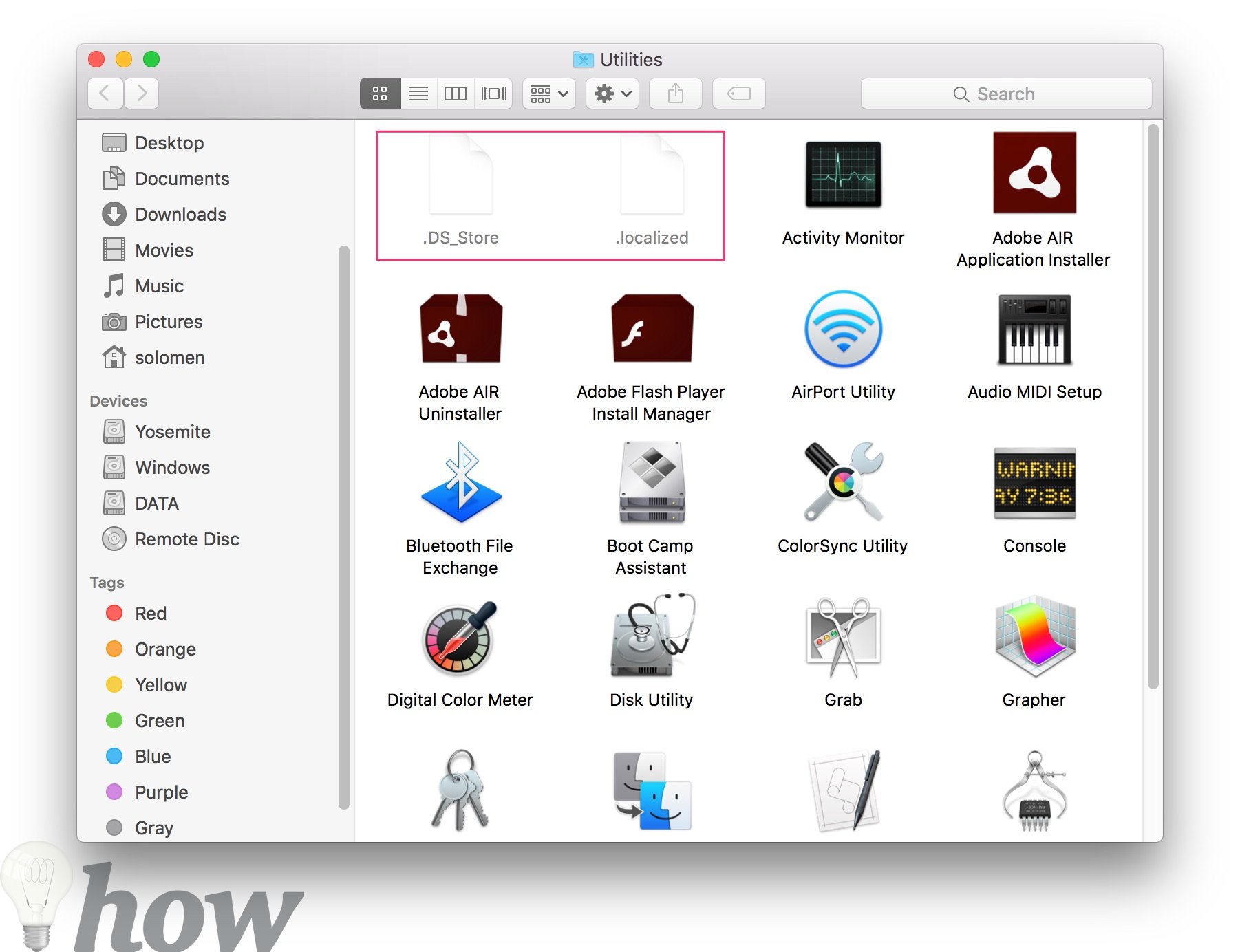Select the Console app icon
Viewport: 1240px width, 952px height.
(1034, 483)
